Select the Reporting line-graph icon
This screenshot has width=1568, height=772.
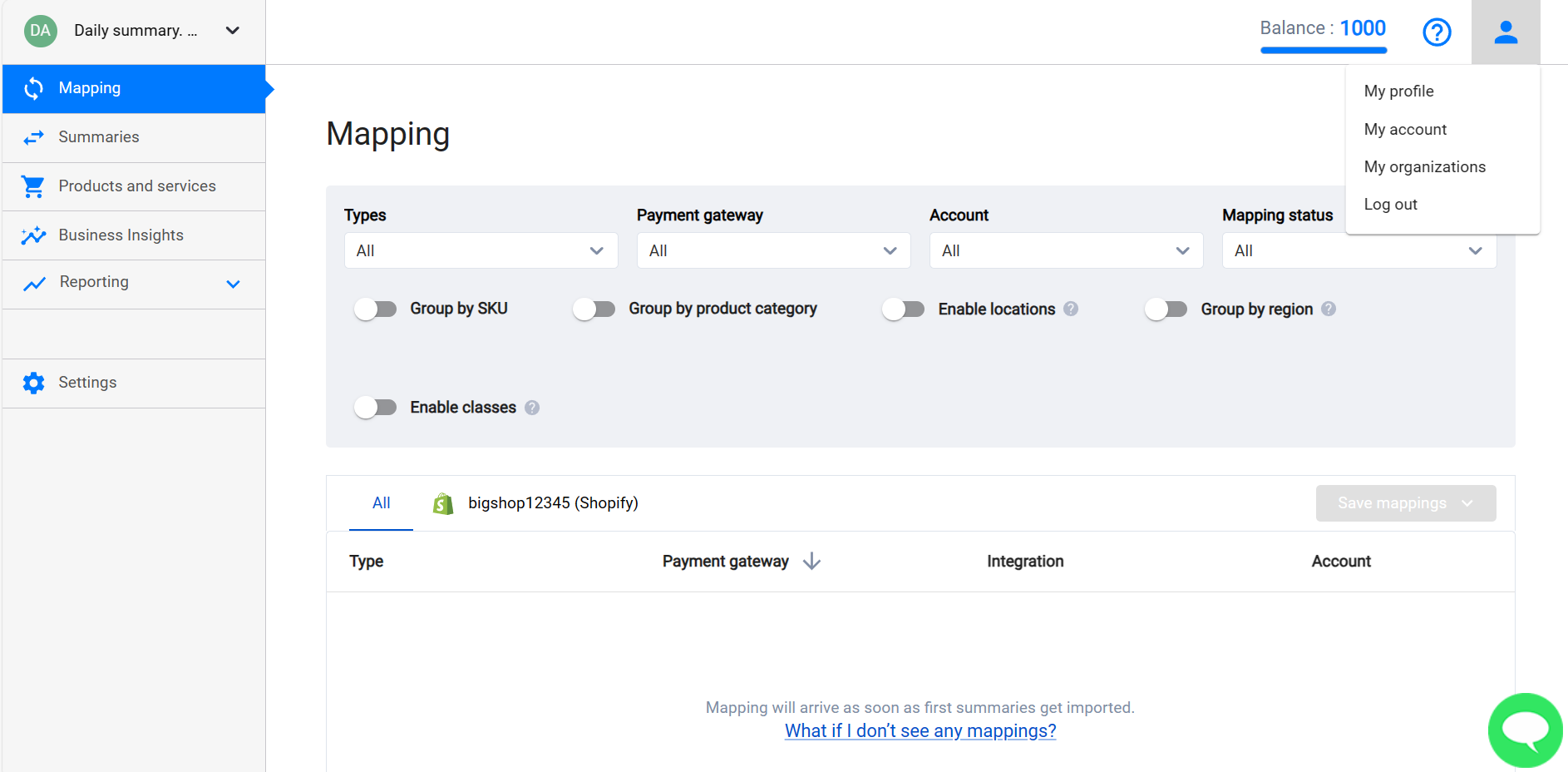[33, 283]
